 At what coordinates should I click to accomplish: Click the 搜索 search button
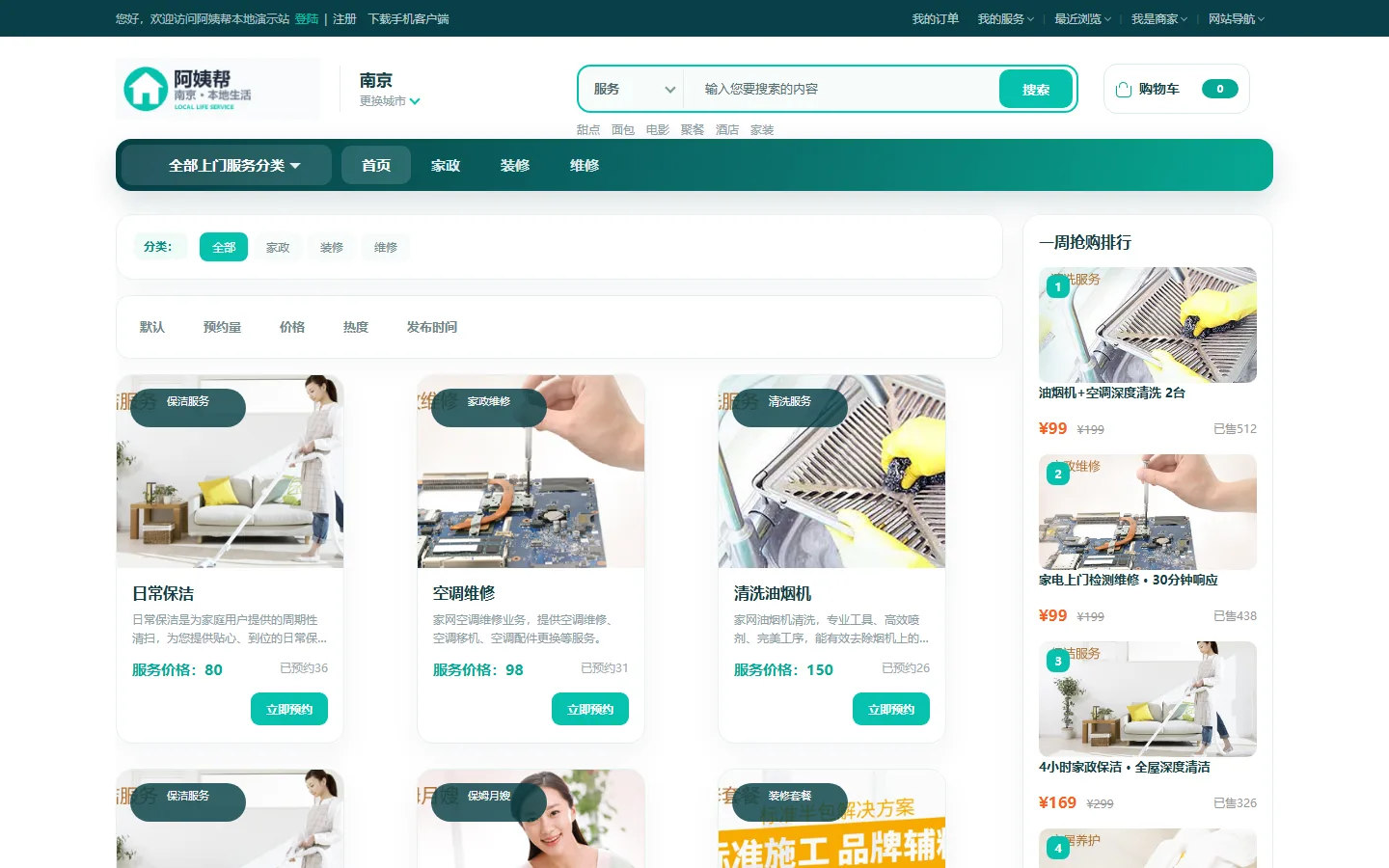pyautogui.click(x=1036, y=89)
